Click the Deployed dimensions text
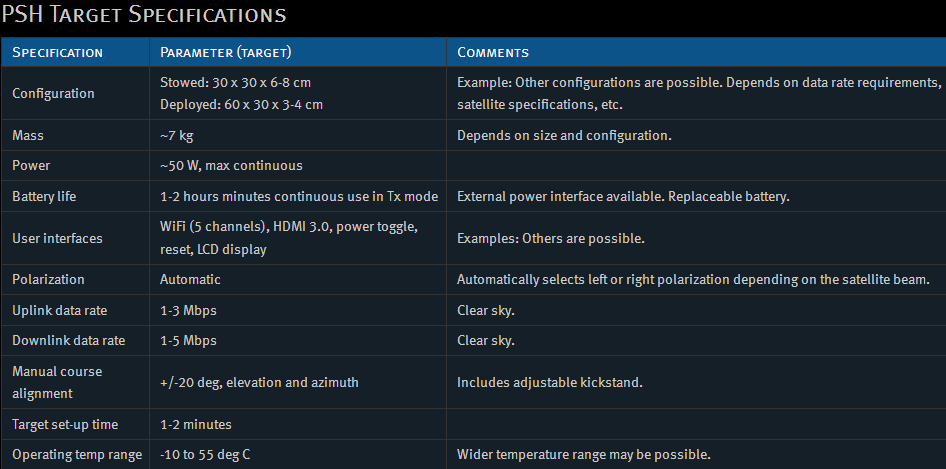This screenshot has height=469, width=946. tap(241, 104)
